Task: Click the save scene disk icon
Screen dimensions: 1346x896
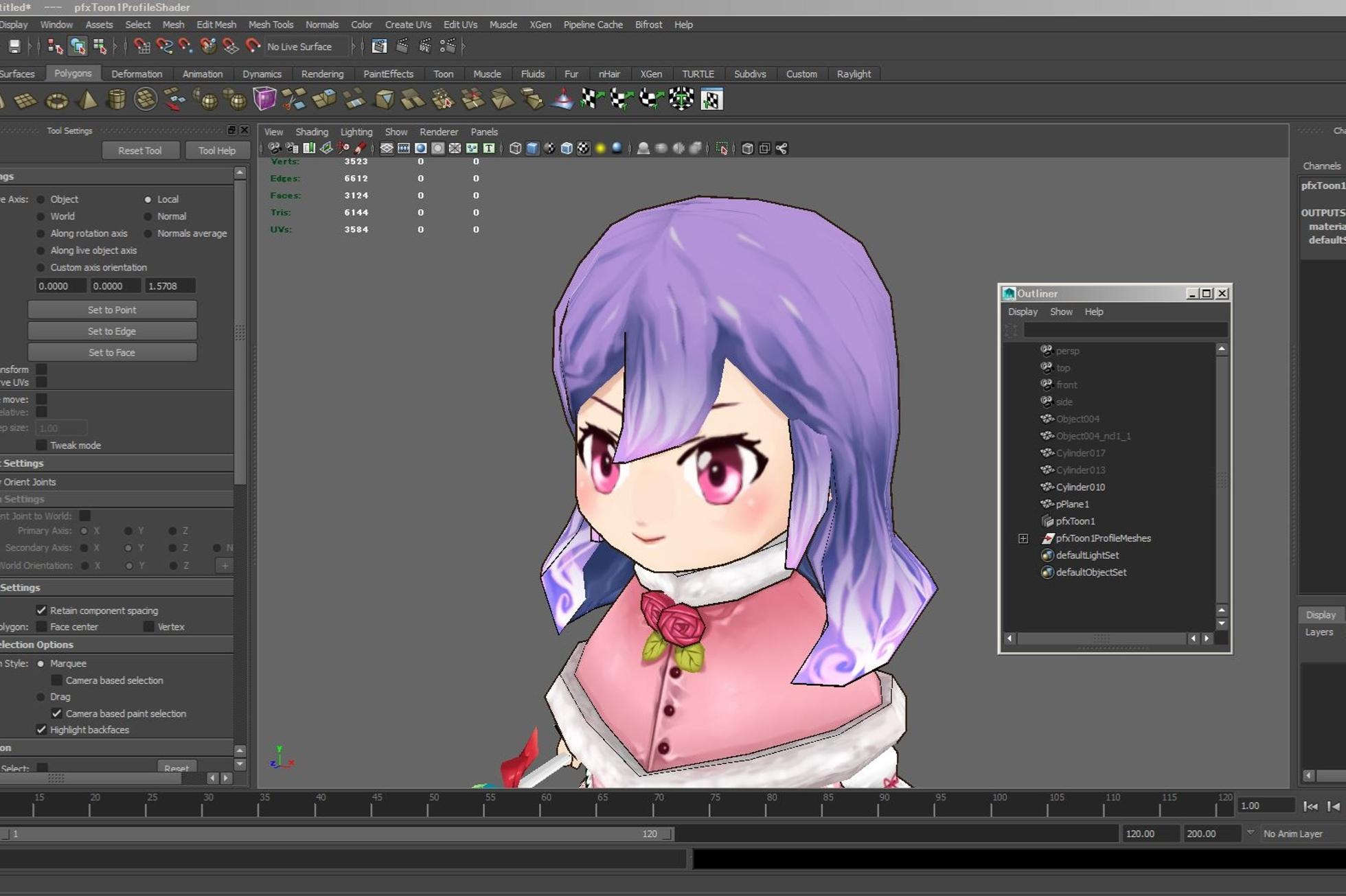Action: pos(14,47)
